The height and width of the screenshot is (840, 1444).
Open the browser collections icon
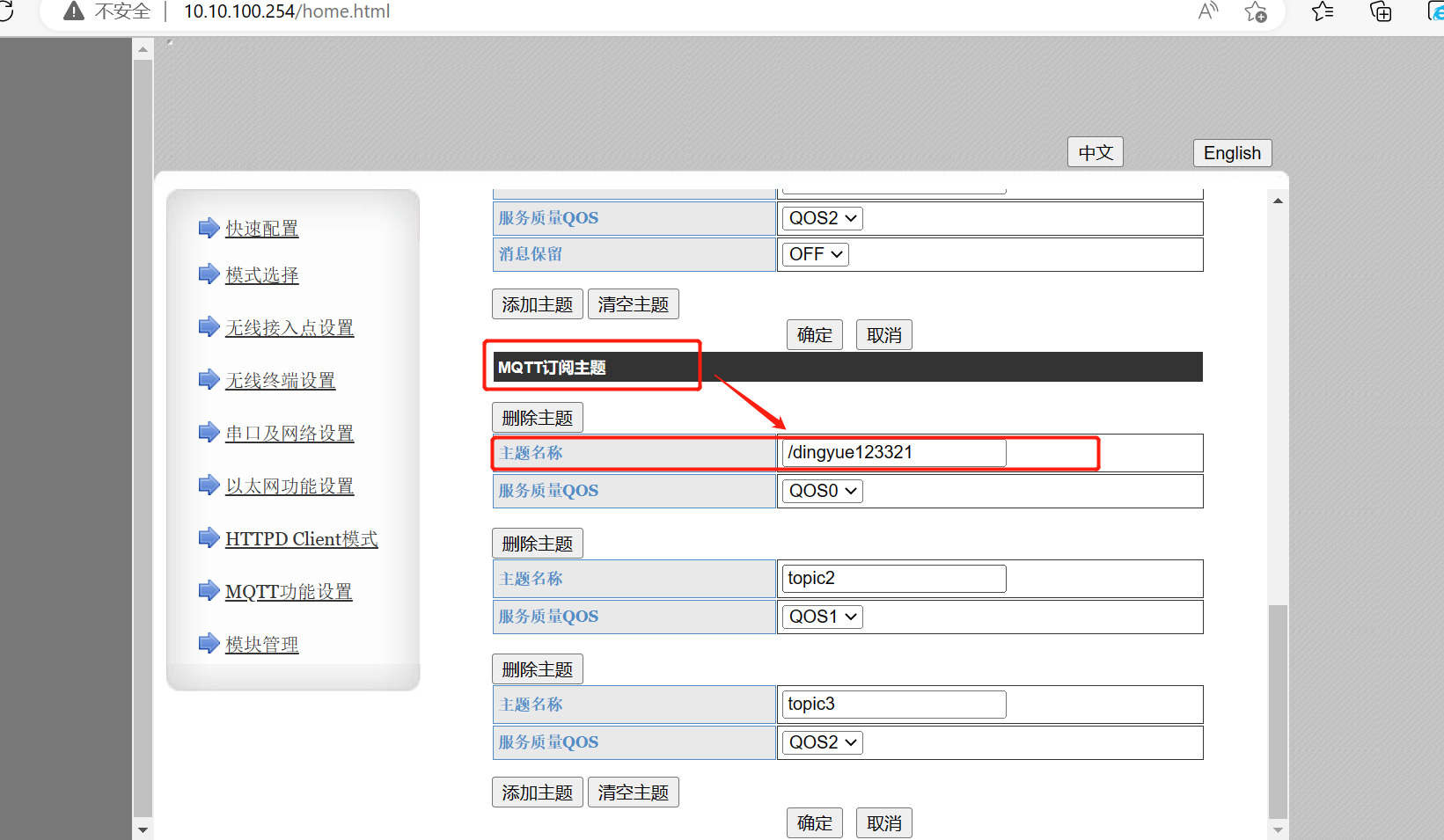[x=1381, y=11]
